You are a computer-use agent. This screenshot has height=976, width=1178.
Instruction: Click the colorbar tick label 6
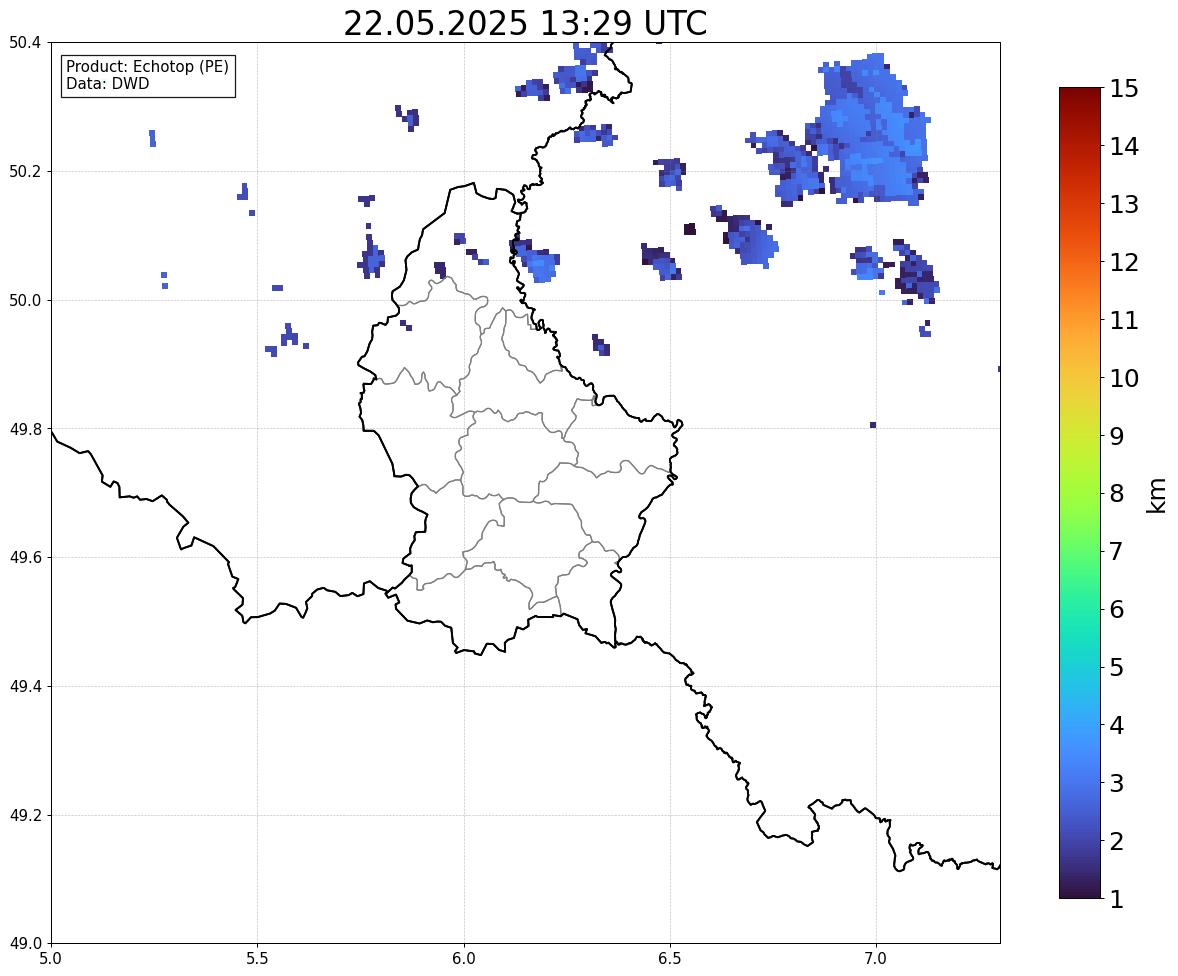tap(1117, 609)
